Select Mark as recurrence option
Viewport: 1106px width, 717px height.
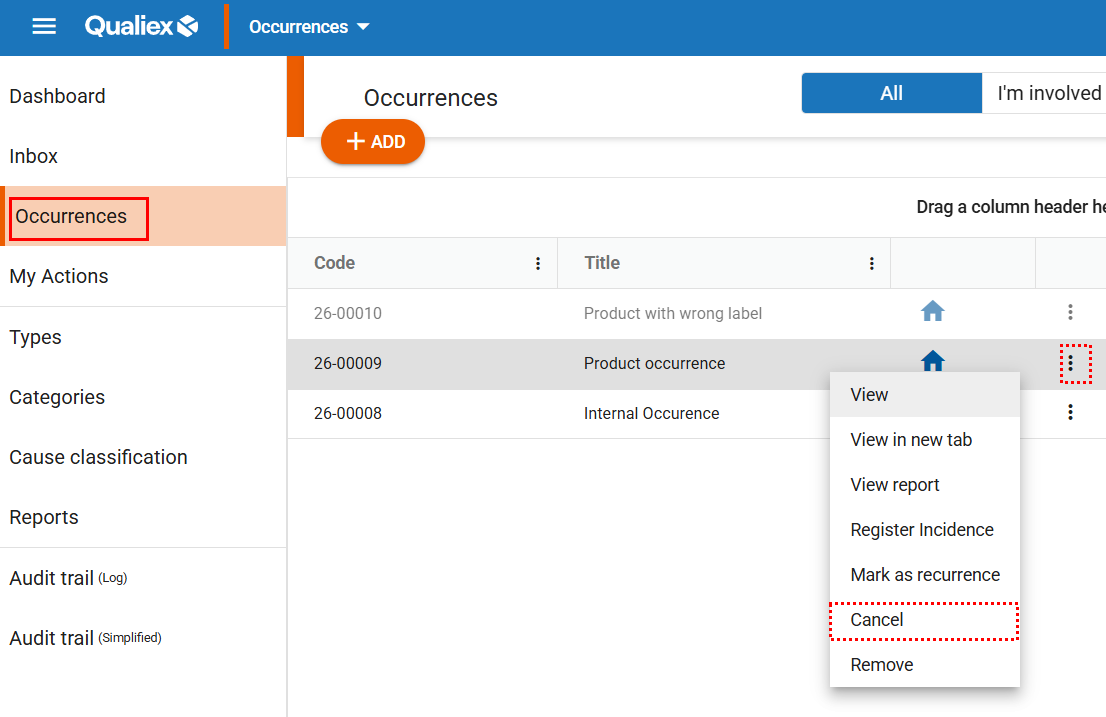tap(925, 575)
